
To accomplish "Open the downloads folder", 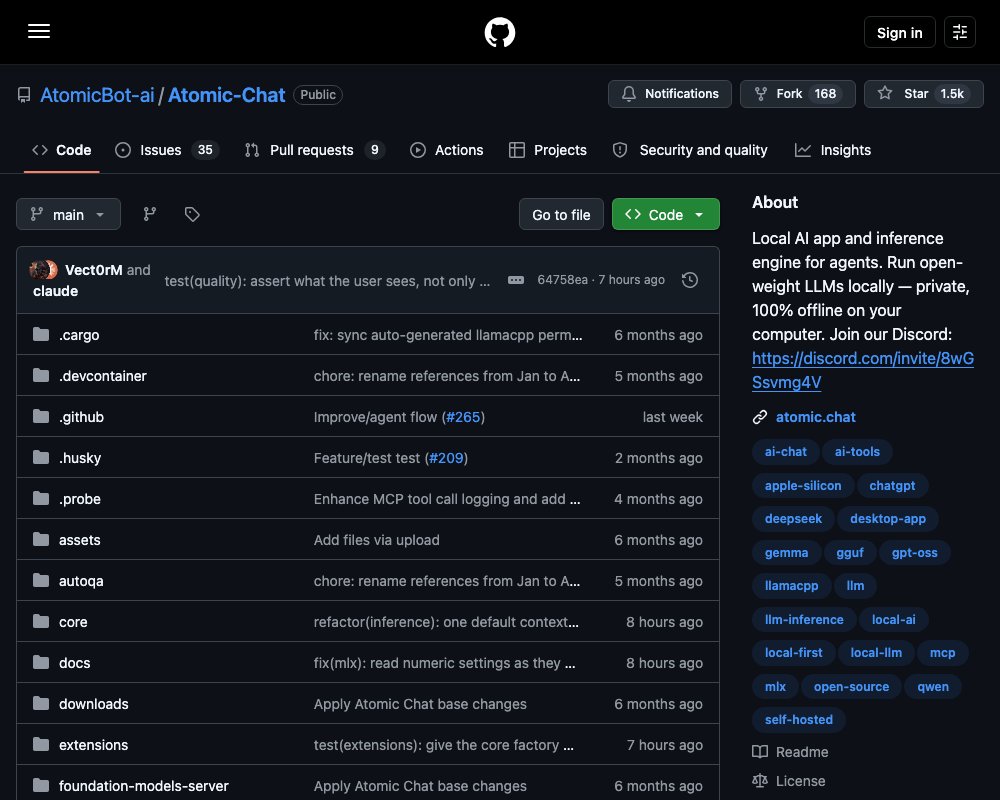I will point(94,704).
